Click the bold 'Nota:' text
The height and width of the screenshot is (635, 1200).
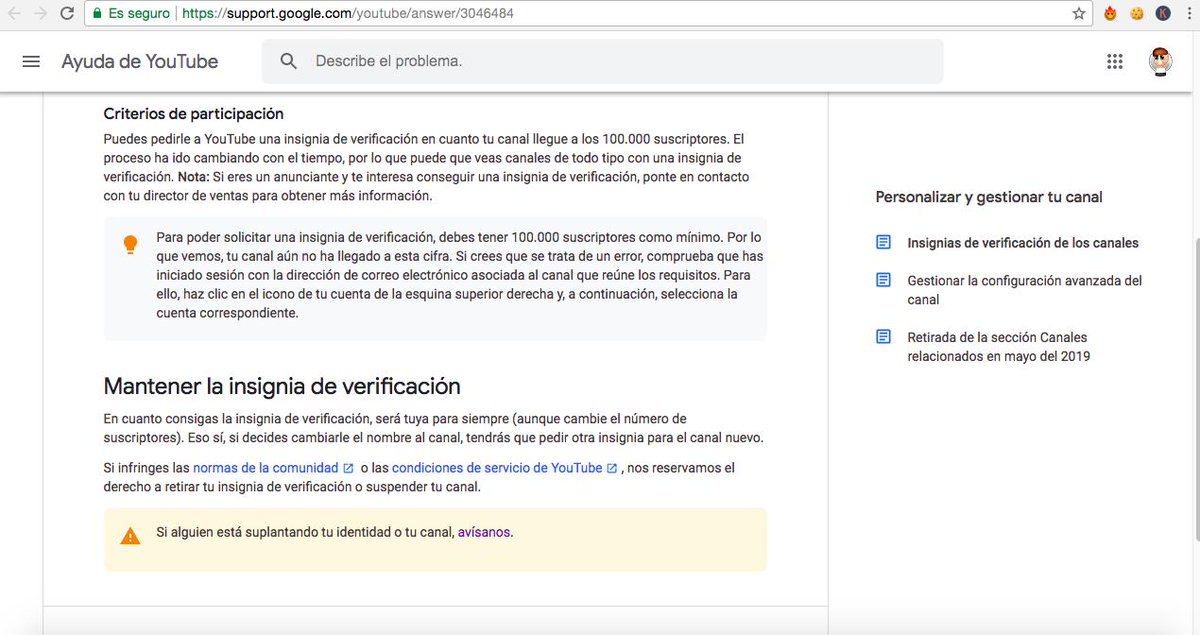point(193,177)
